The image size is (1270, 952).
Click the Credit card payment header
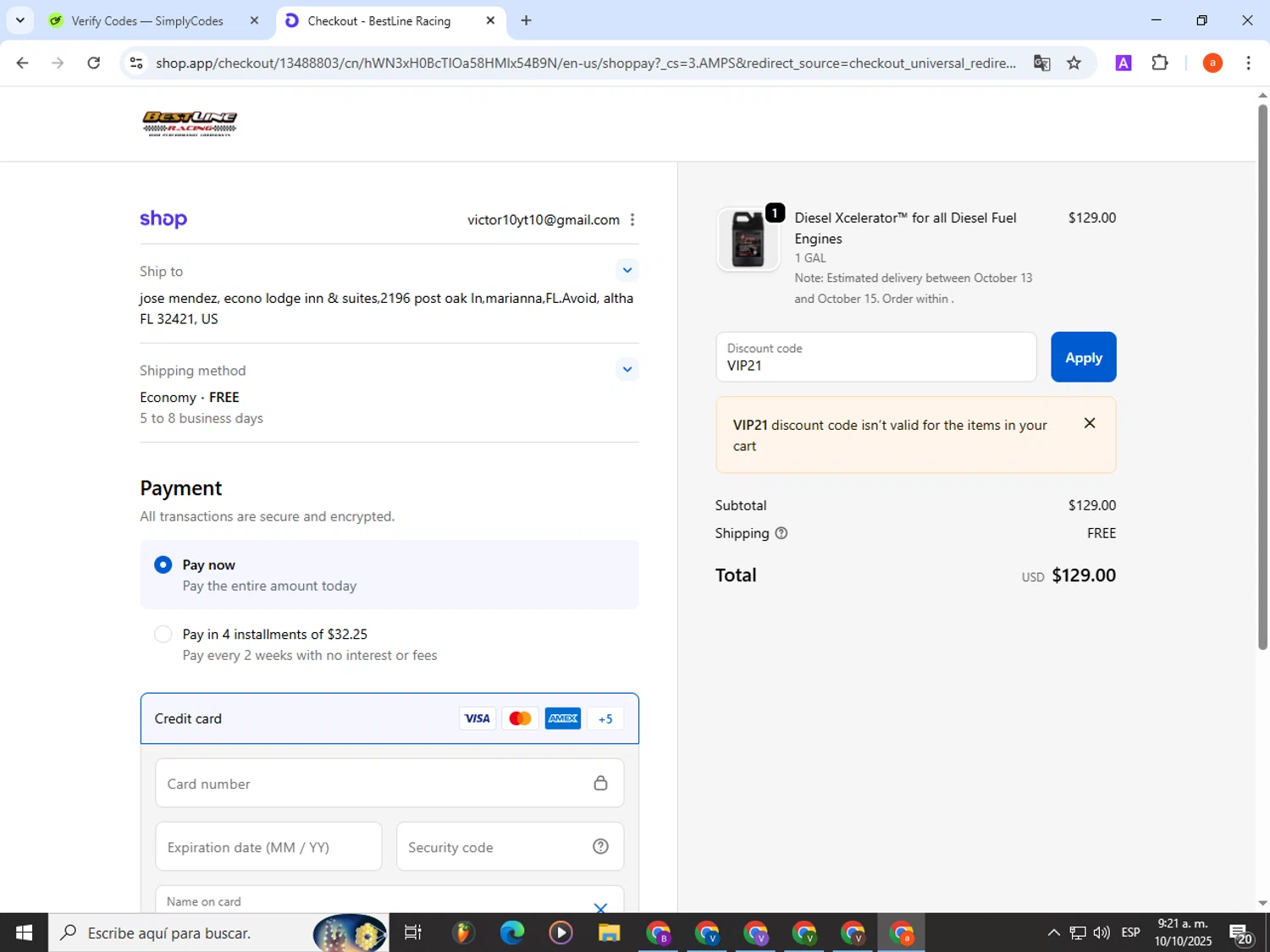click(x=389, y=718)
